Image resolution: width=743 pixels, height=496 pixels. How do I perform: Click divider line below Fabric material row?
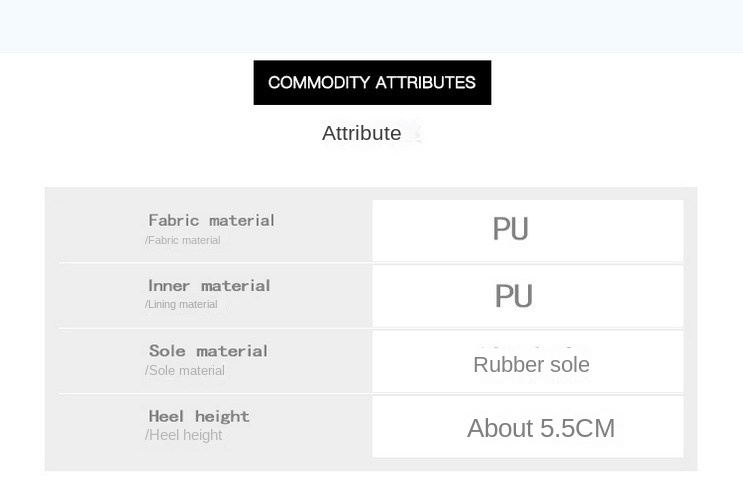[x=215, y=263]
